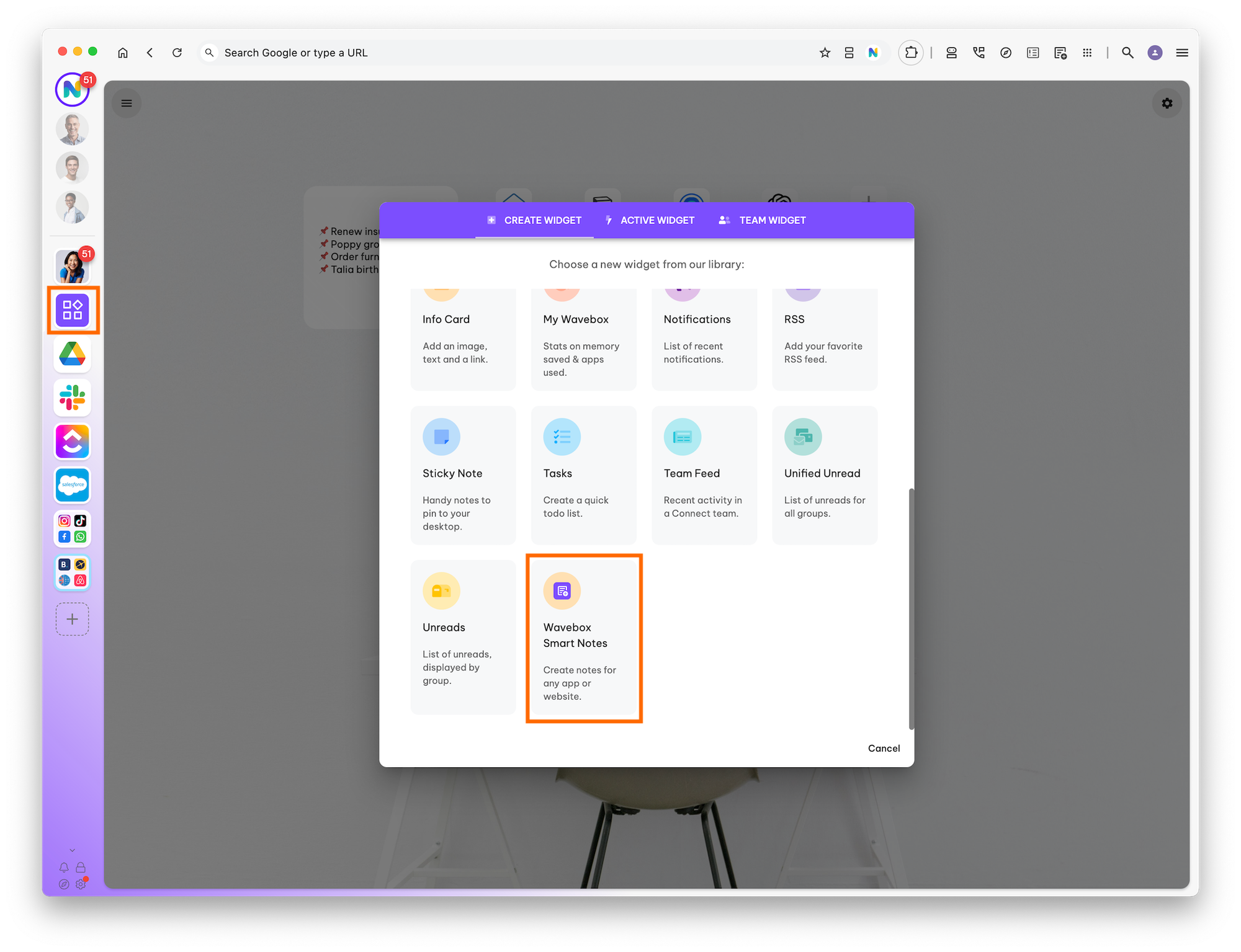The height and width of the screenshot is (952, 1241).
Task: Open ClickUp in the sidebar
Action: click(x=73, y=442)
